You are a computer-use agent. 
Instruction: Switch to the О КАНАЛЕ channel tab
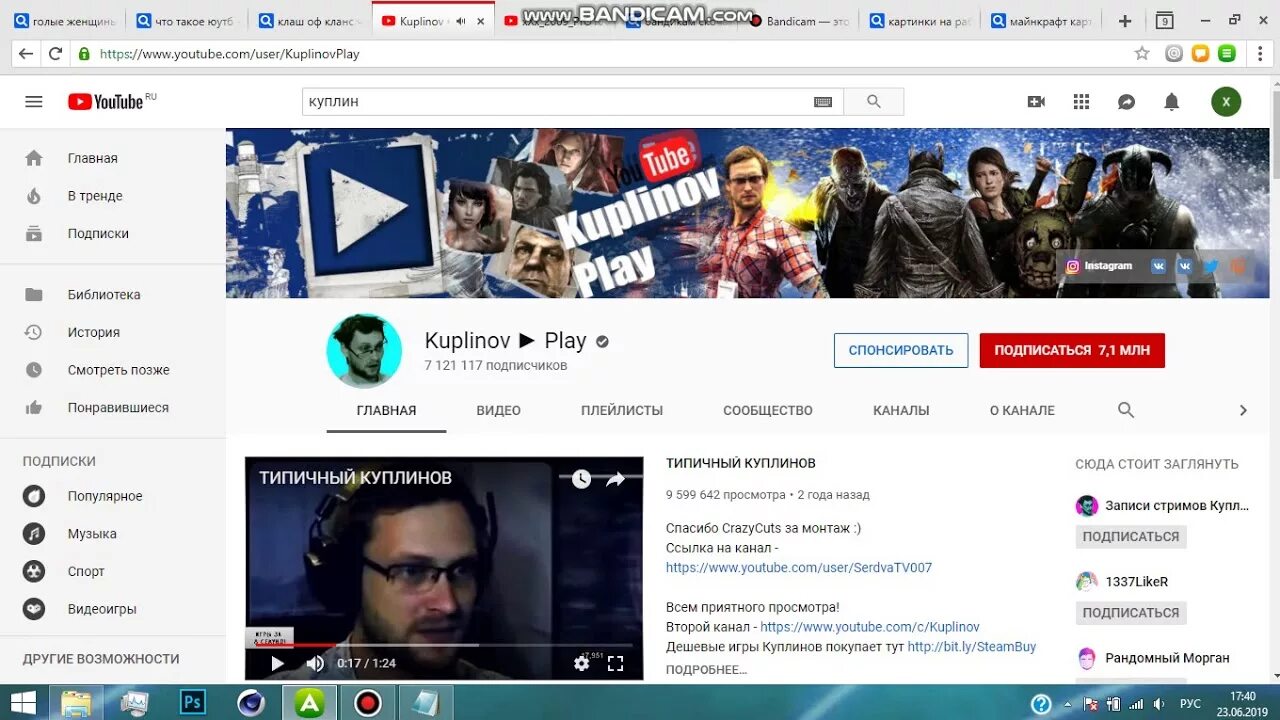[x=1022, y=410]
